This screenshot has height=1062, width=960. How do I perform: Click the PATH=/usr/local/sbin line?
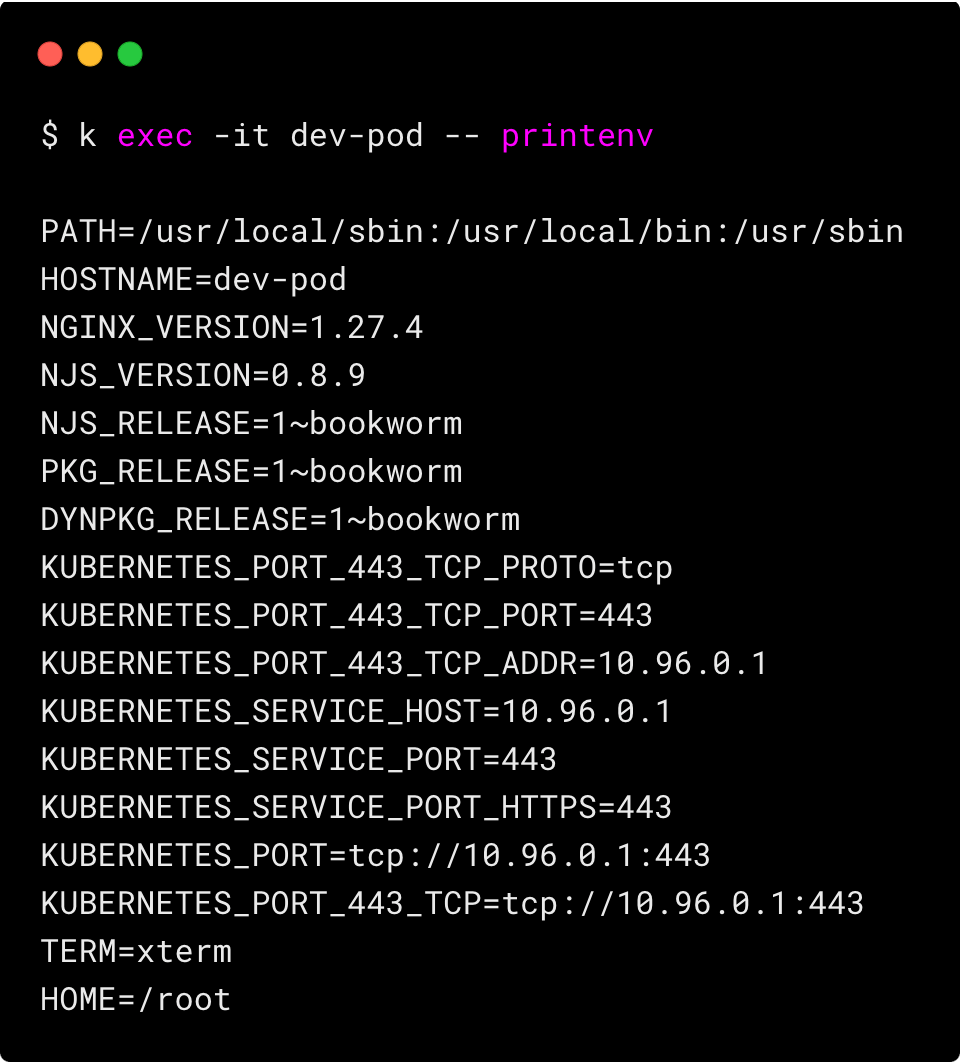472,232
